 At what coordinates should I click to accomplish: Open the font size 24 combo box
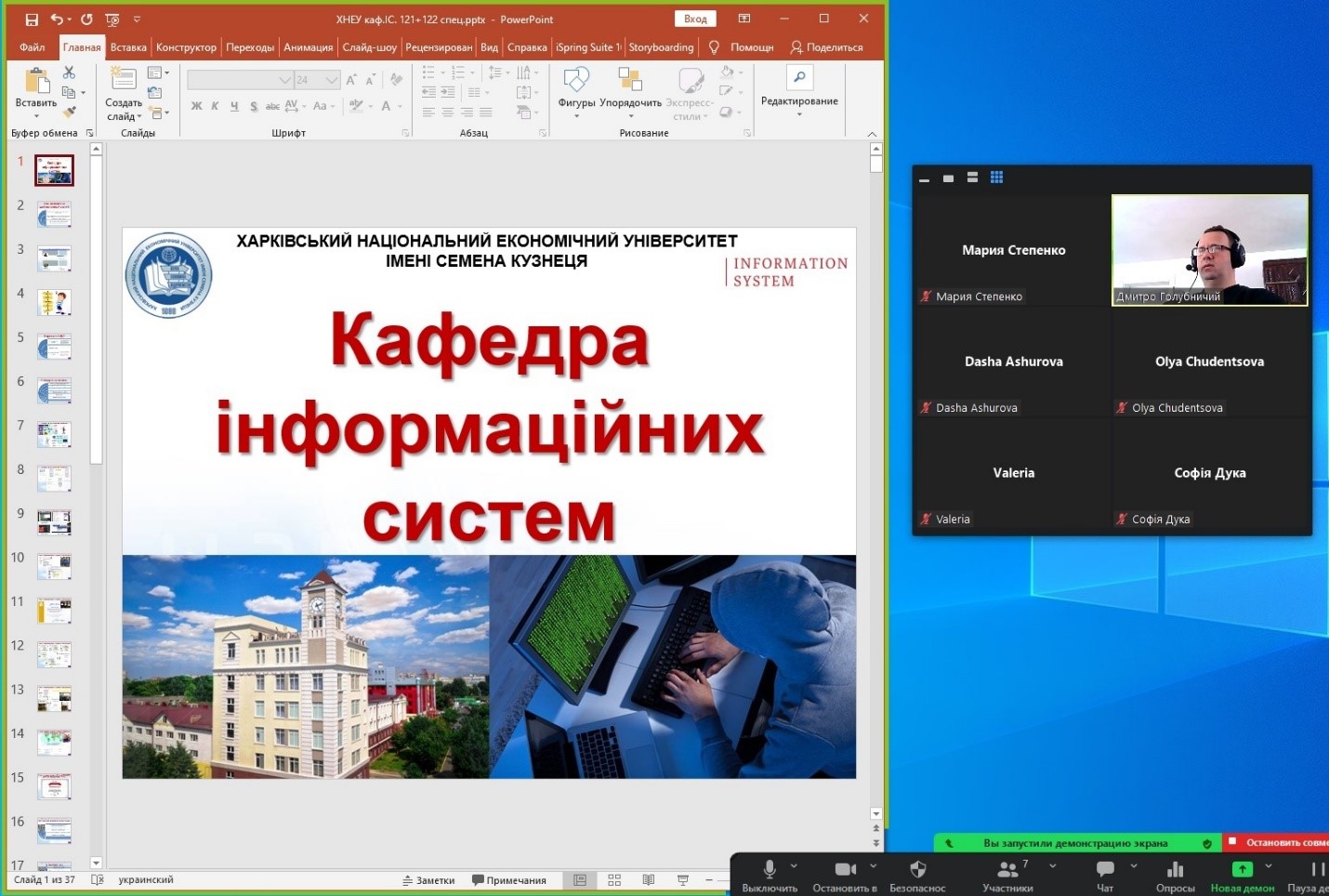[317, 80]
